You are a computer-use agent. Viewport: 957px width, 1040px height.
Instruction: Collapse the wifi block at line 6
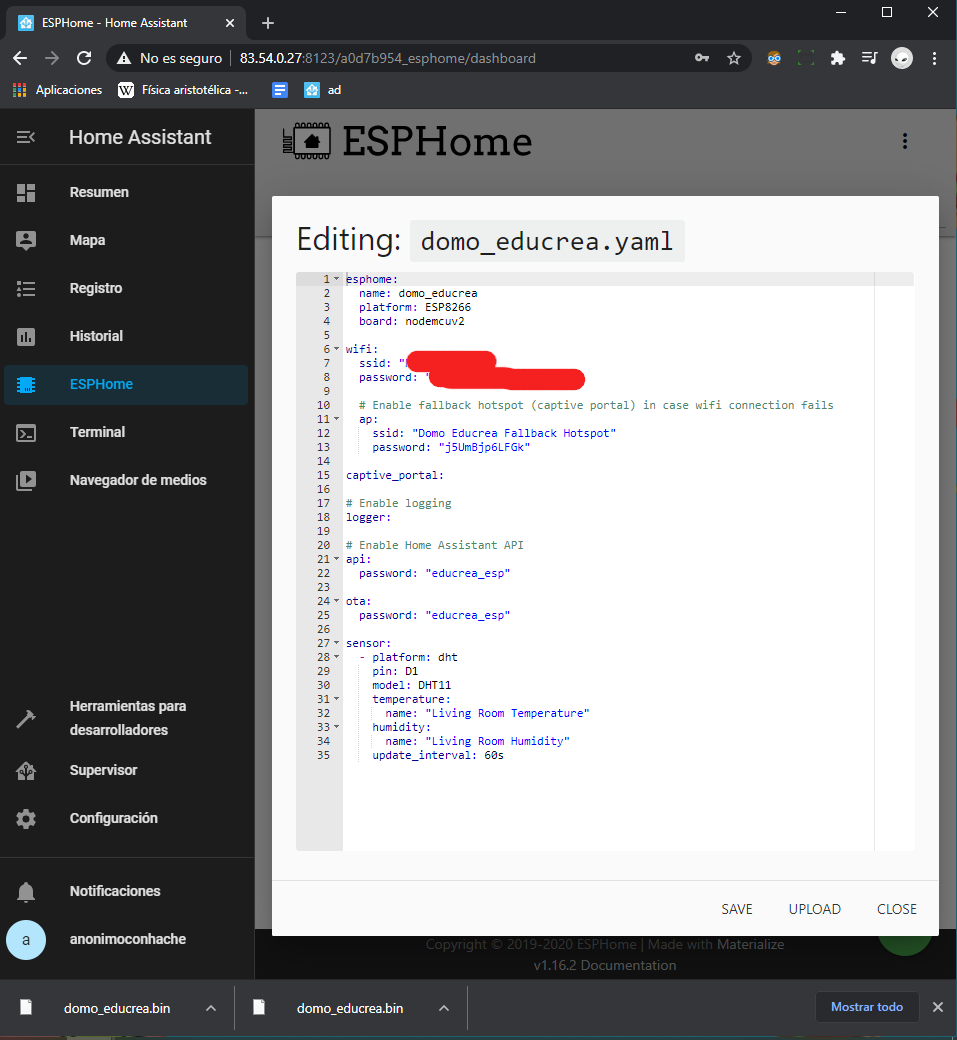coord(336,349)
